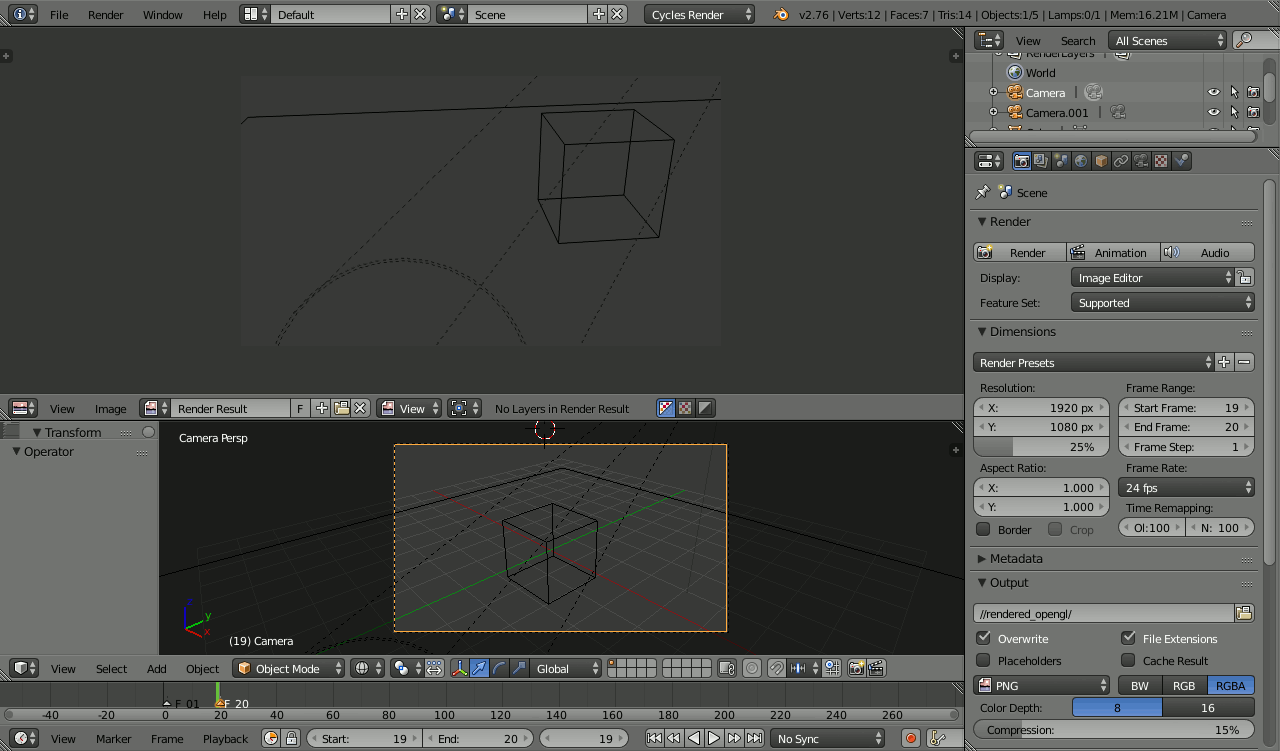Adjust the Compression slider
The height and width of the screenshot is (751, 1280).
(x=1113, y=730)
